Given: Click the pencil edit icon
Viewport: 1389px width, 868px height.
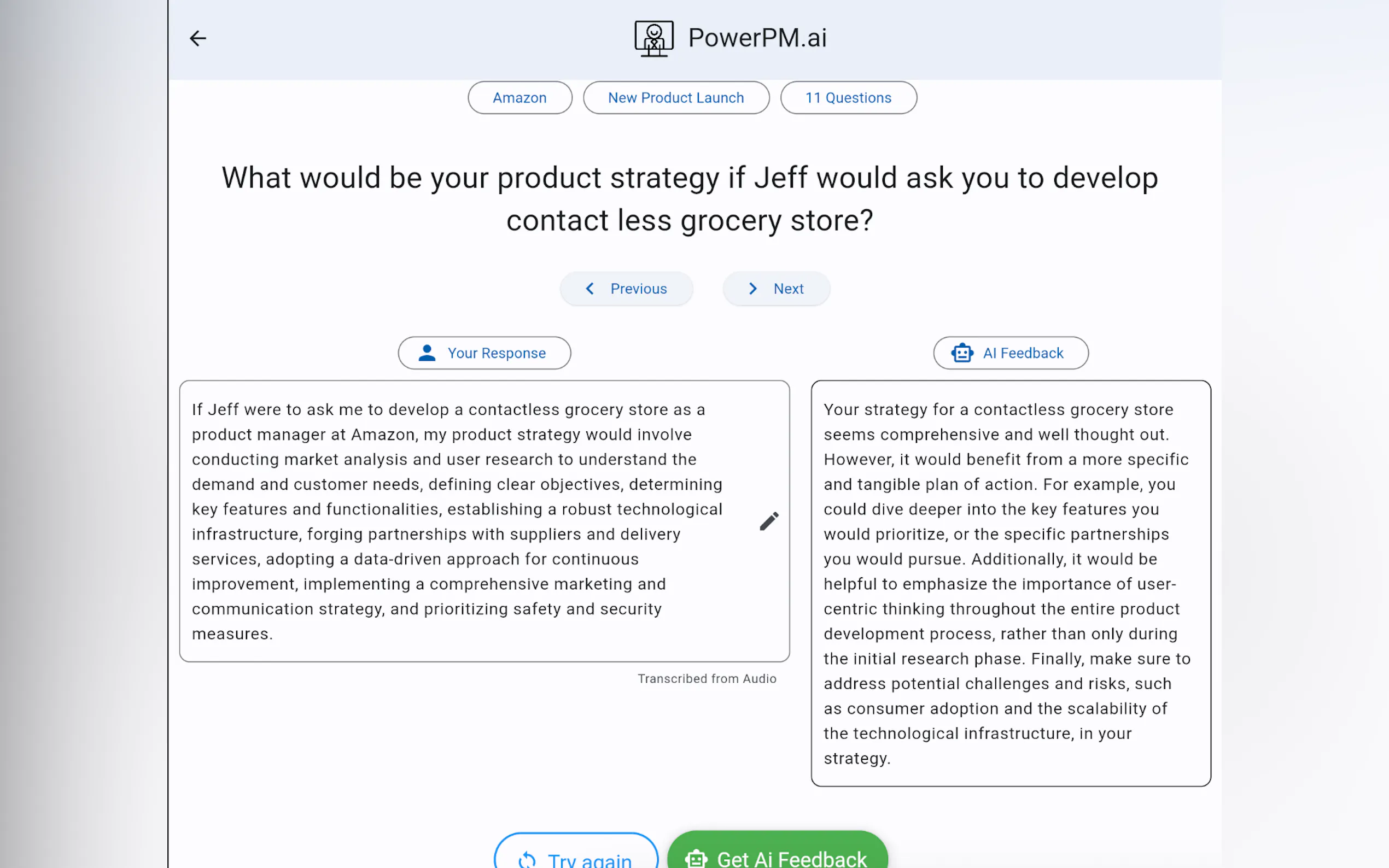Looking at the screenshot, I should [x=769, y=521].
